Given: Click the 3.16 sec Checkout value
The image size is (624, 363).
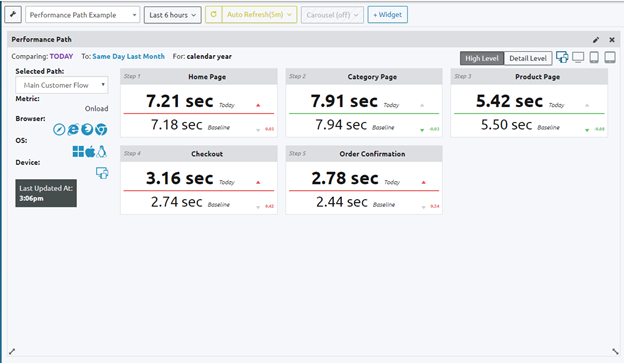Looking at the screenshot, I should click(179, 178).
